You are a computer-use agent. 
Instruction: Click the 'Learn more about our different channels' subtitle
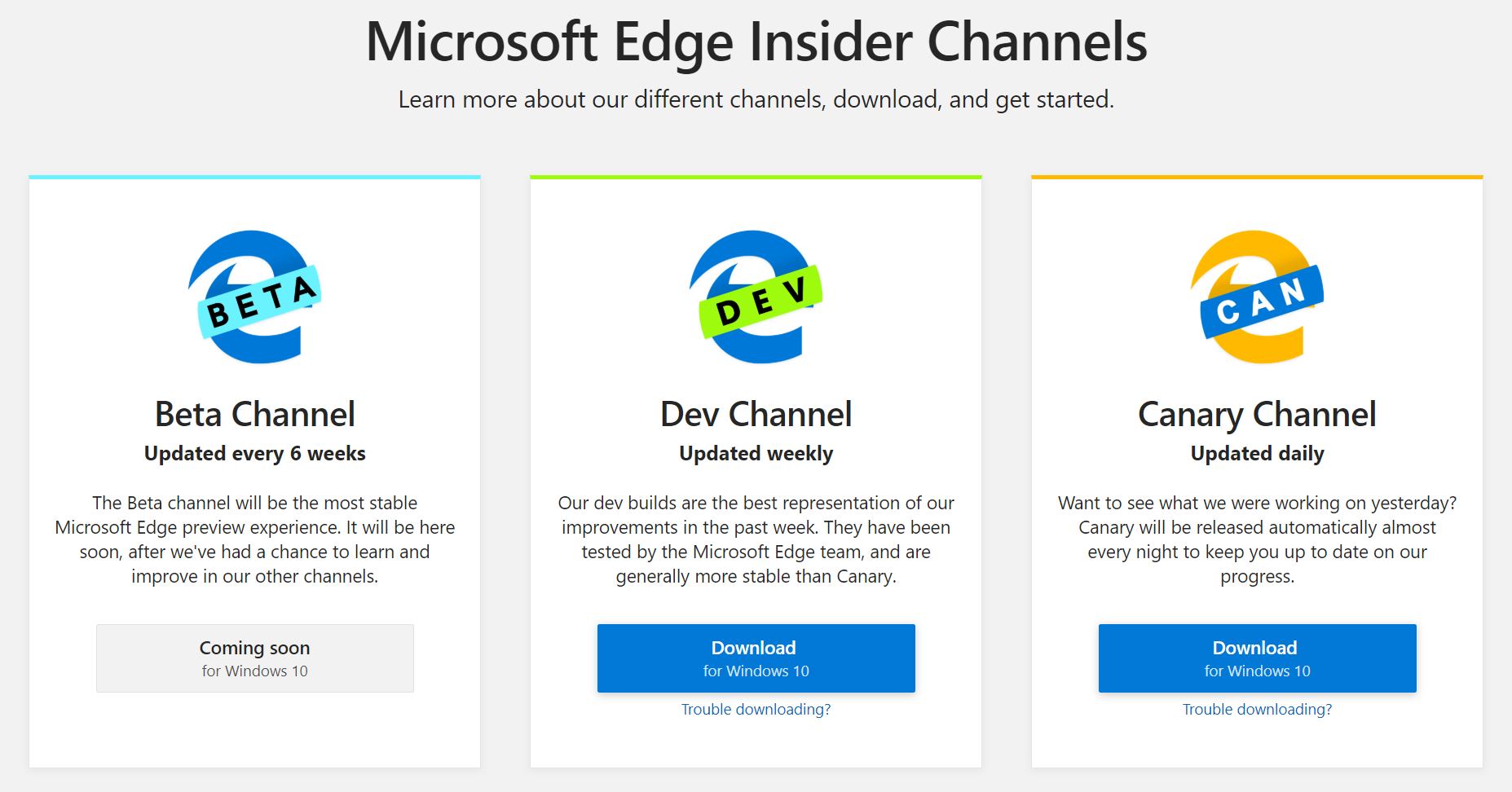(756, 99)
